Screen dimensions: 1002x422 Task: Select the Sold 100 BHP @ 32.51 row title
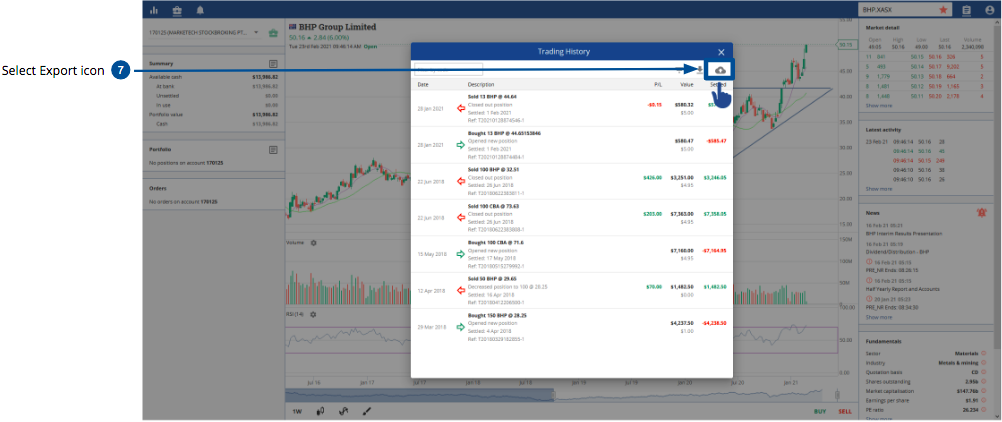[x=493, y=169]
